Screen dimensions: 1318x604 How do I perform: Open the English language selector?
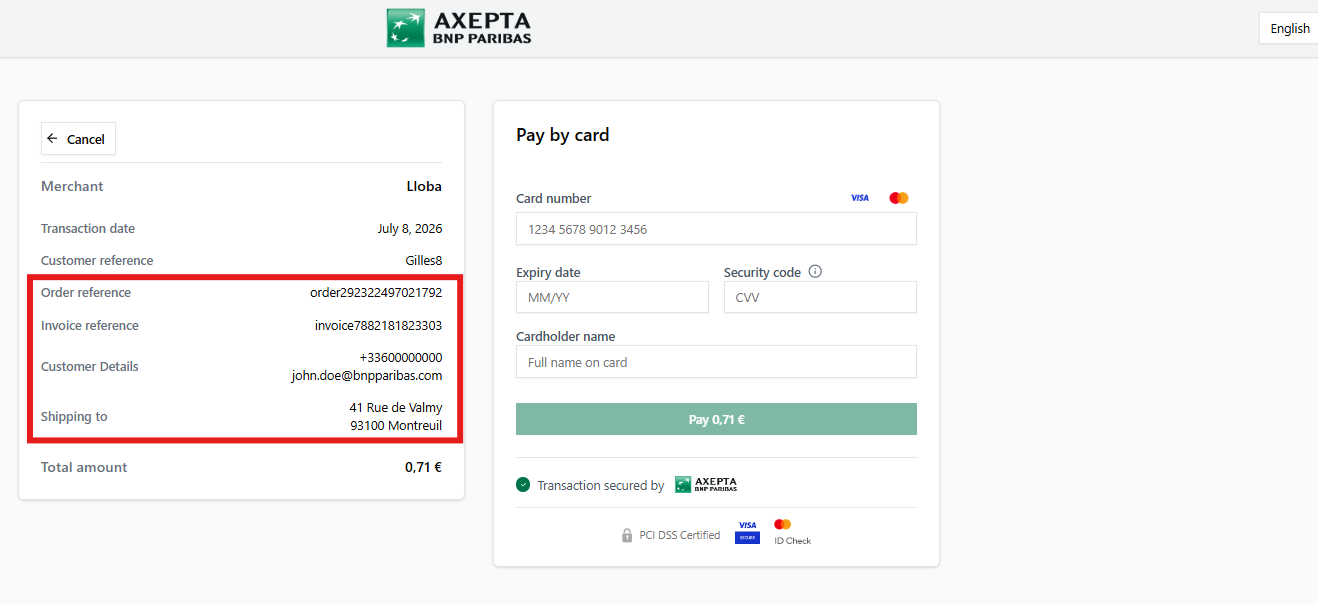point(1289,28)
